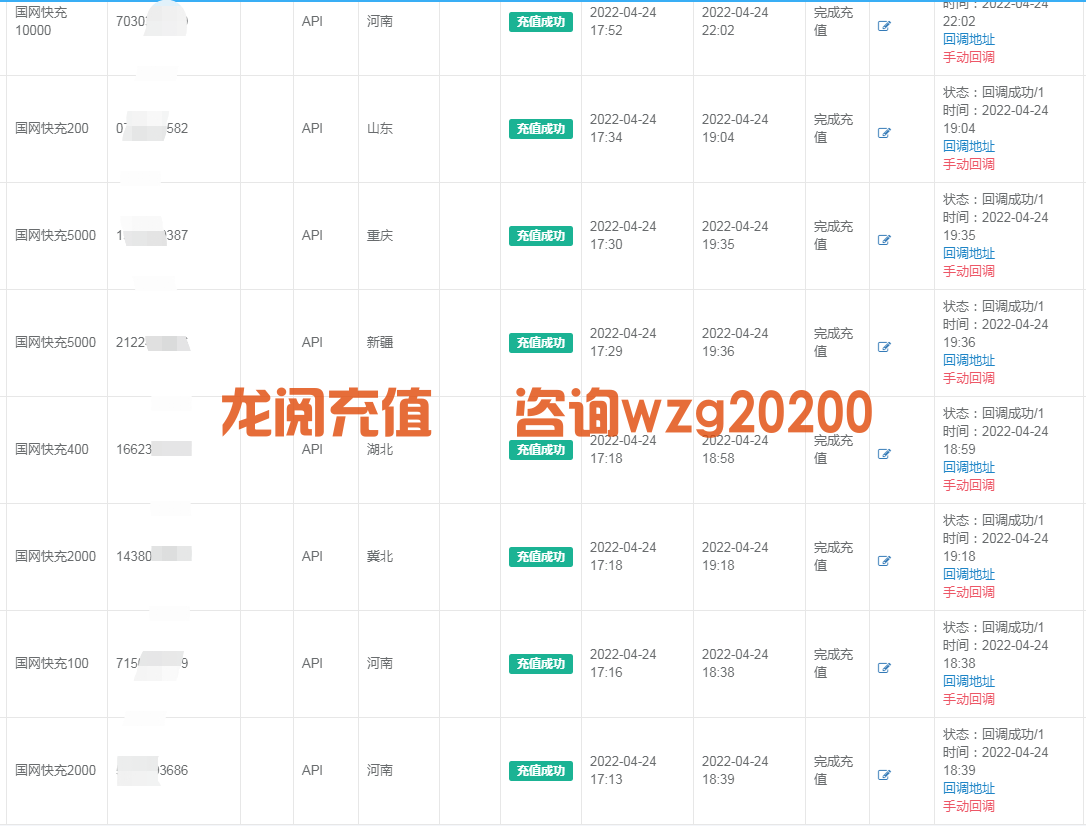Click the 完成充值 cell in the 冀北 row
The image size is (1086, 826).
point(833,556)
